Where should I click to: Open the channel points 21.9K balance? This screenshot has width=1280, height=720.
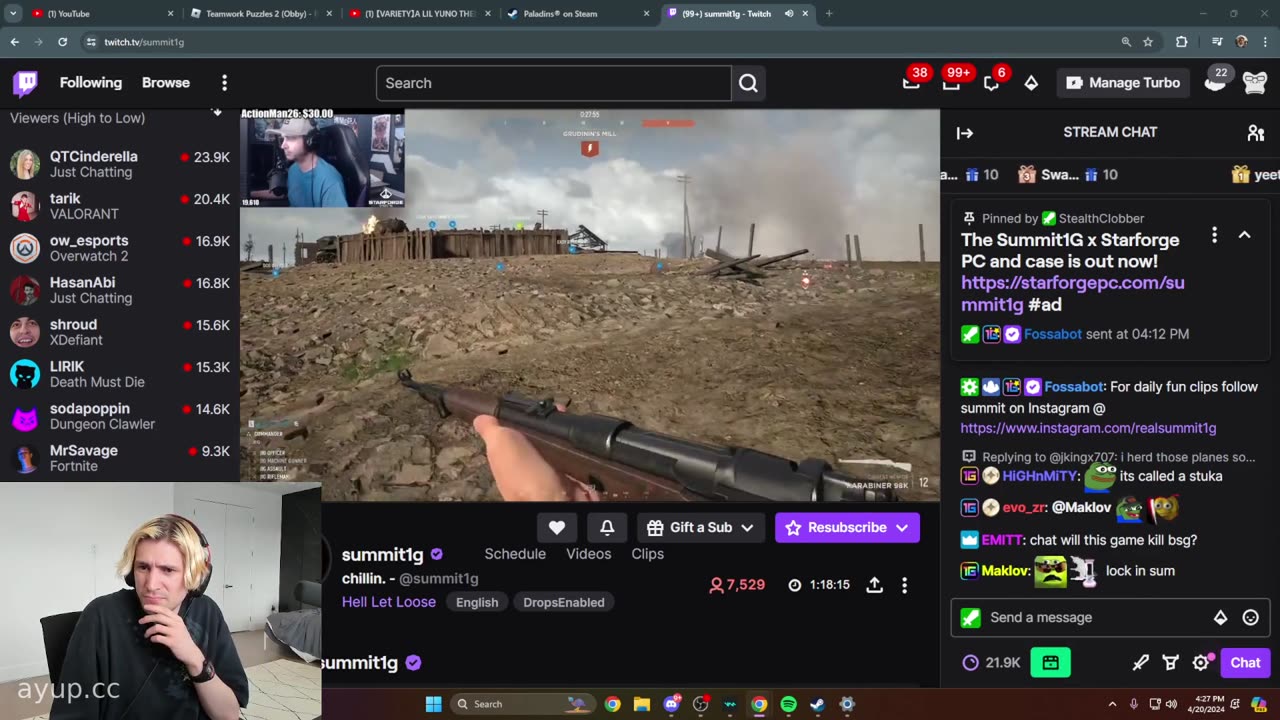pyautogui.click(x=991, y=662)
